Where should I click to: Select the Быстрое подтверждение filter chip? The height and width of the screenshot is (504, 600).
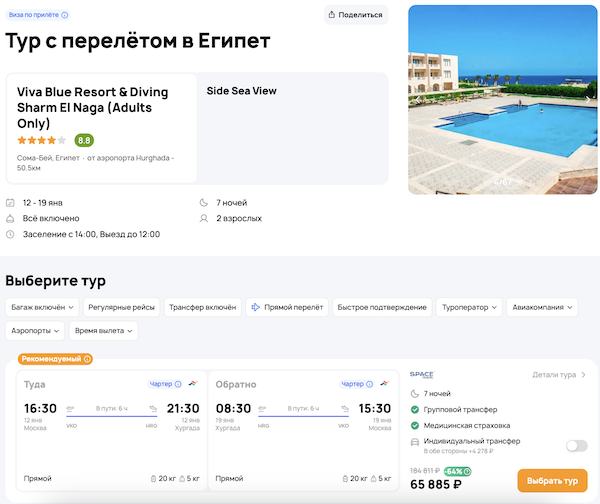(379, 308)
